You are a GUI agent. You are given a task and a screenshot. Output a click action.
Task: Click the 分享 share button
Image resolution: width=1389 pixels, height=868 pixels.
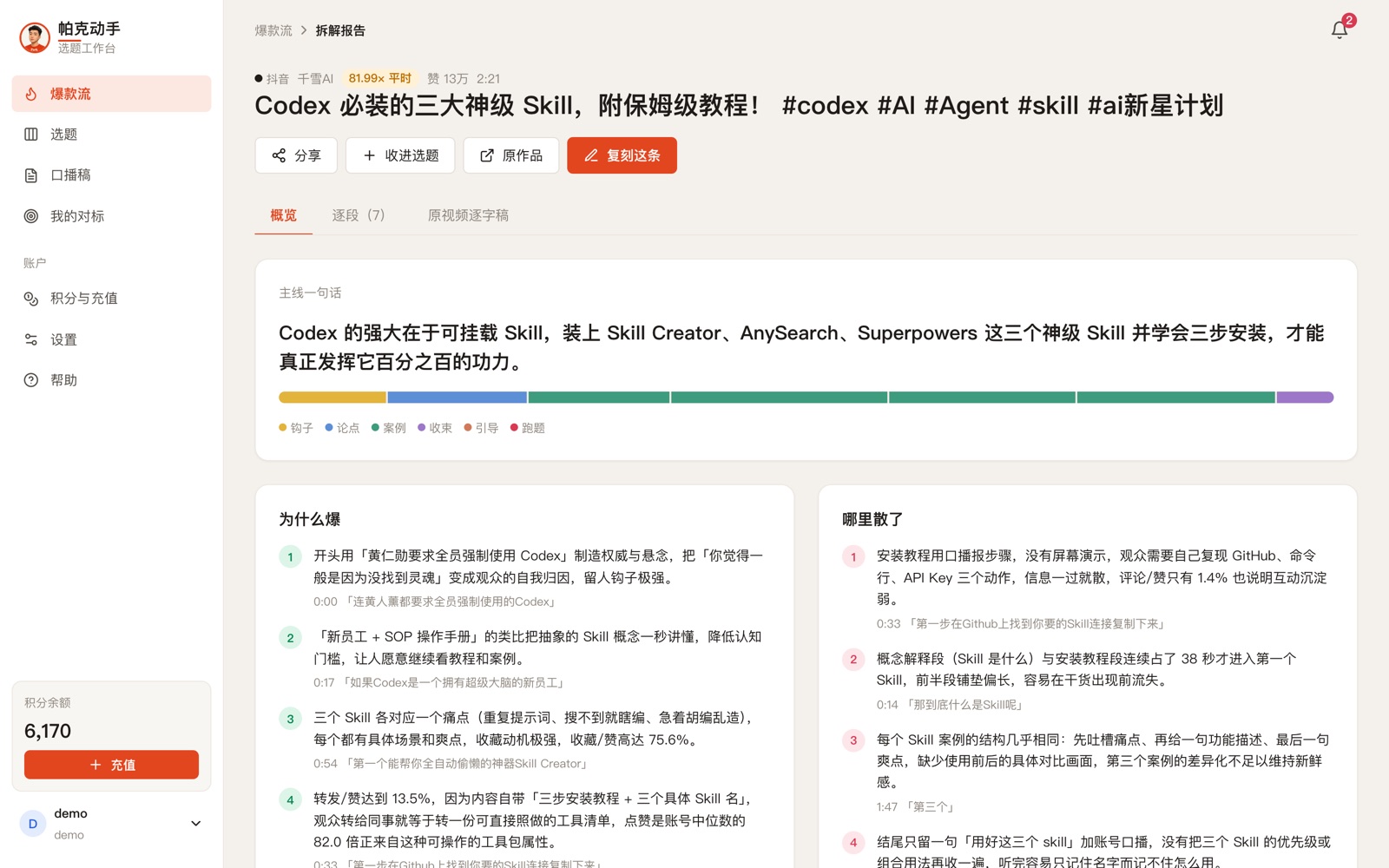point(296,155)
